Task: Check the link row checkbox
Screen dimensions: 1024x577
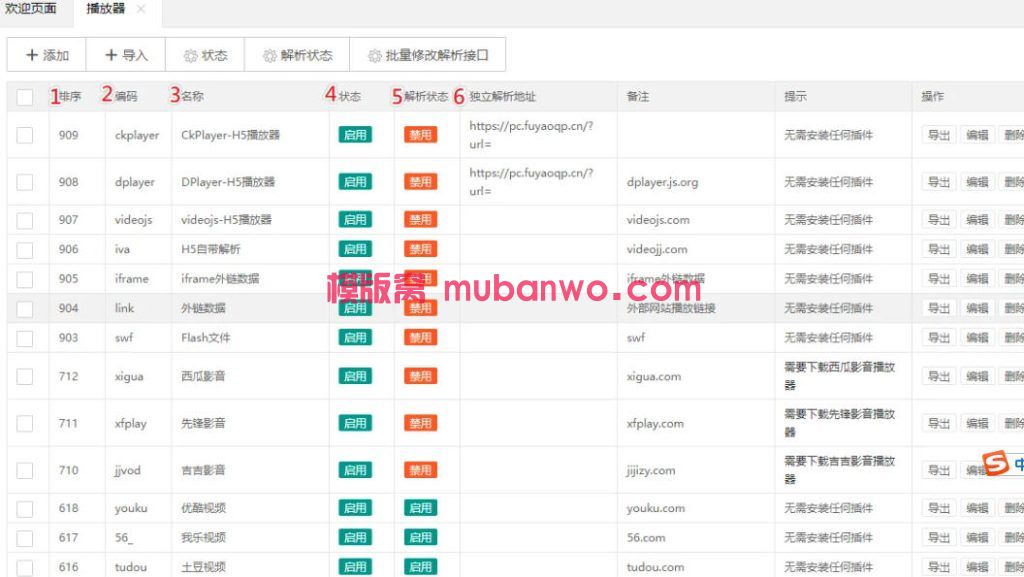Action: [x=25, y=308]
